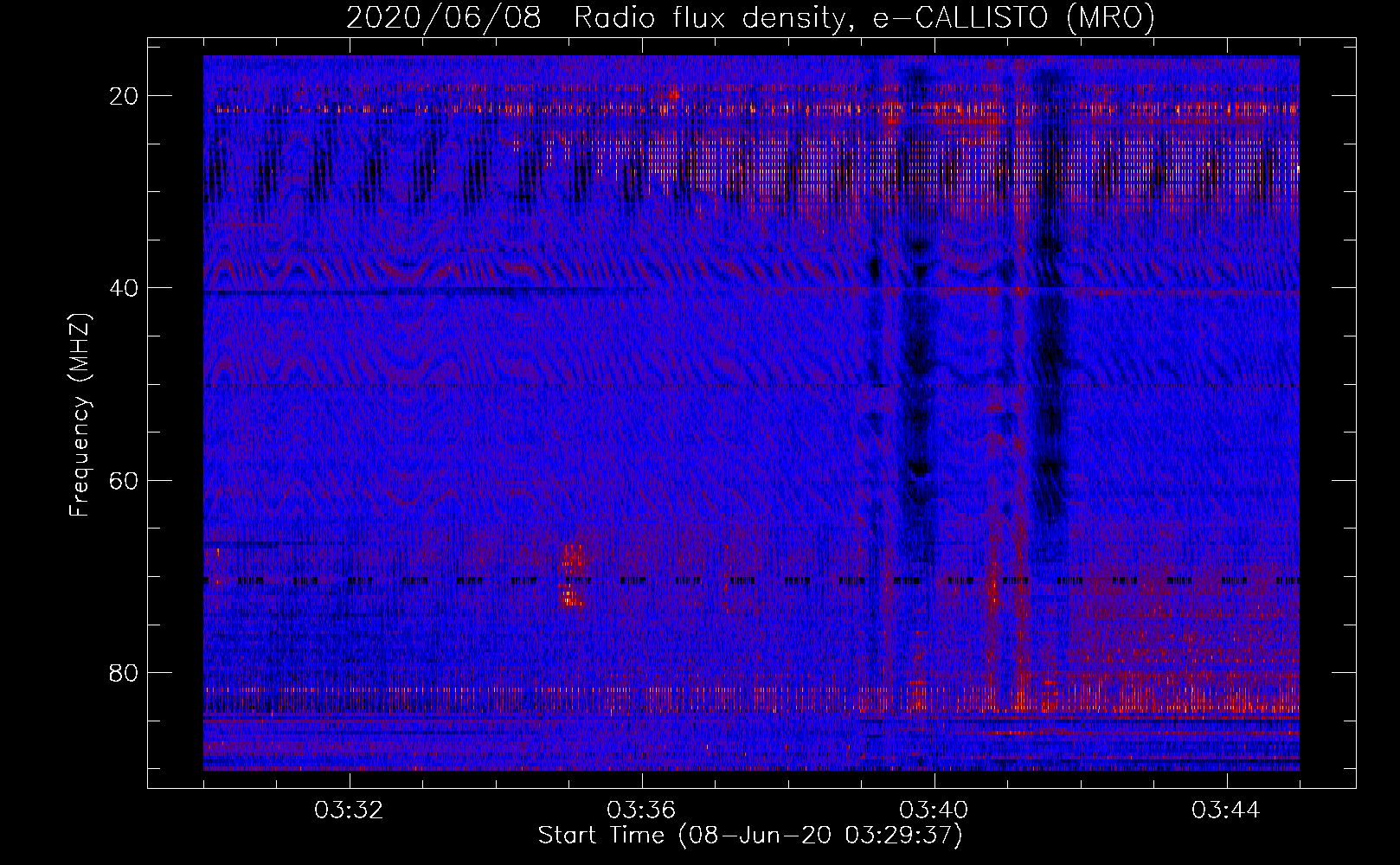Click the red burst feature near 03:35, 70 MHz
This screenshot has height=865, width=1400.
tap(573, 575)
